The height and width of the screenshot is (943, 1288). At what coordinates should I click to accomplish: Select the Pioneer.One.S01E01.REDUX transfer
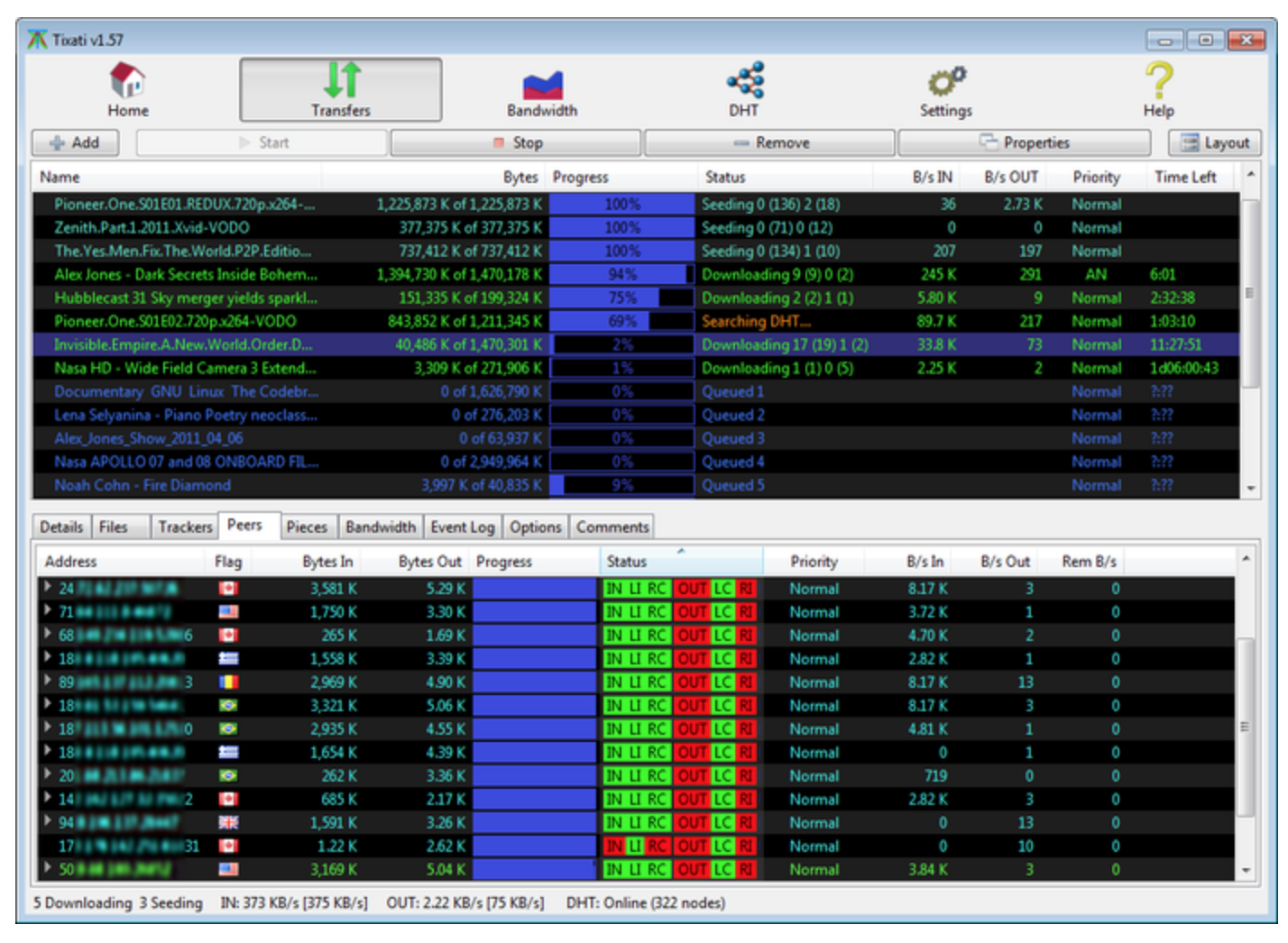(x=636, y=205)
